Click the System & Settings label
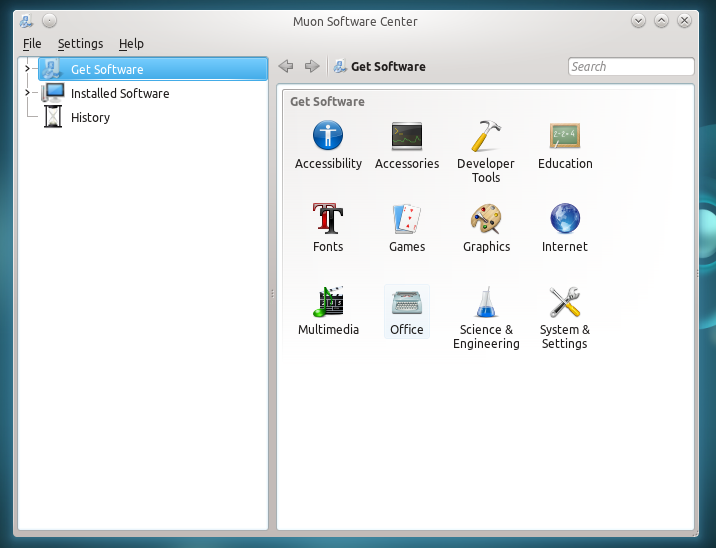Image resolution: width=716 pixels, height=548 pixels. (x=565, y=337)
